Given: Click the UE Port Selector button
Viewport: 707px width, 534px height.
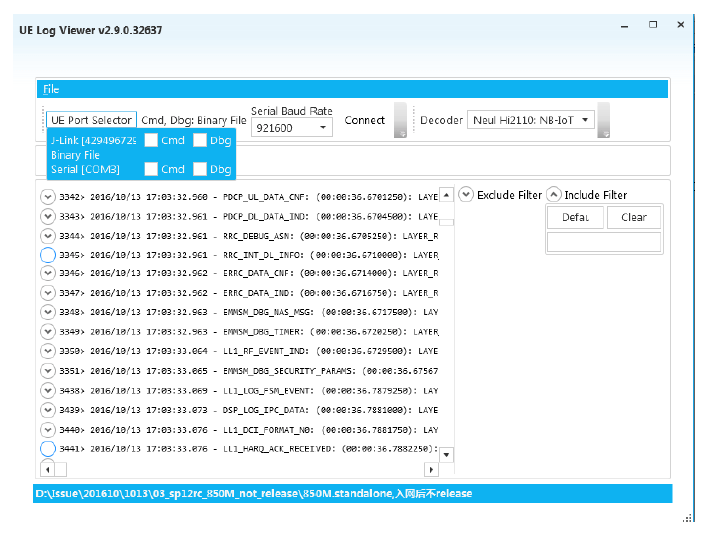Looking at the screenshot, I should pyautogui.click(x=91, y=120).
